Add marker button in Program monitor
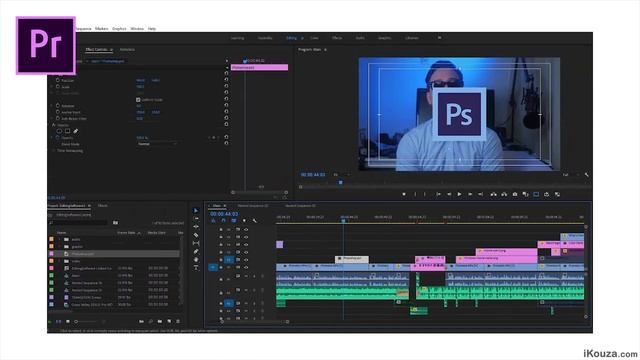The height and width of the screenshot is (360, 640). (x=404, y=194)
